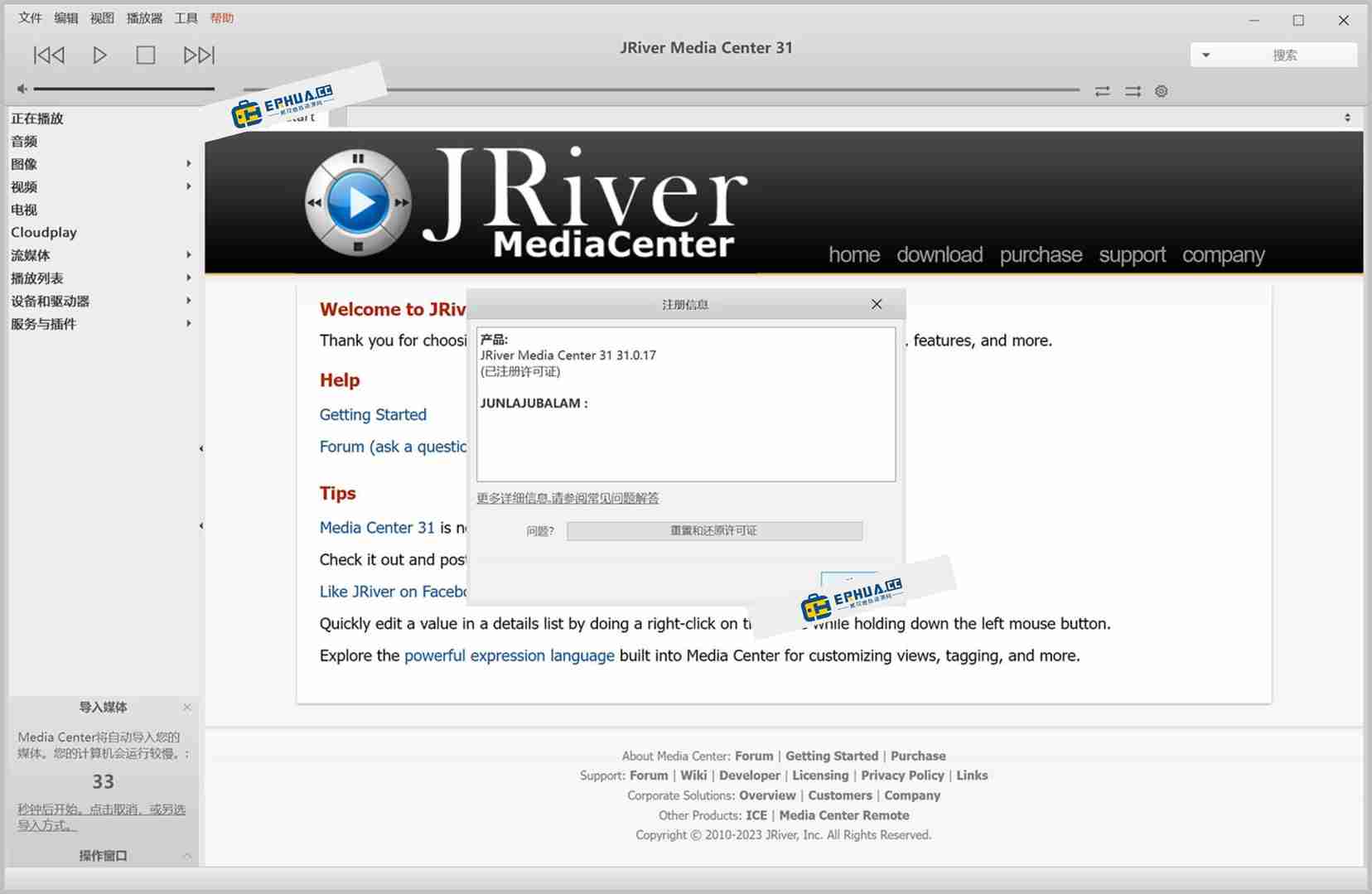Go to company in JRiver header
Screen dimensions: 1372x894
click(x=1223, y=255)
